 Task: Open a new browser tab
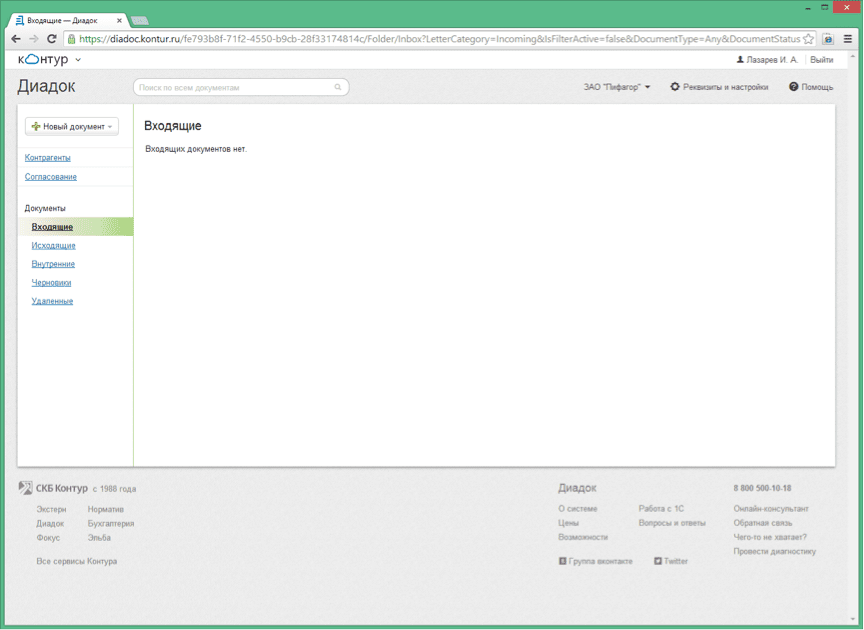coord(140,21)
